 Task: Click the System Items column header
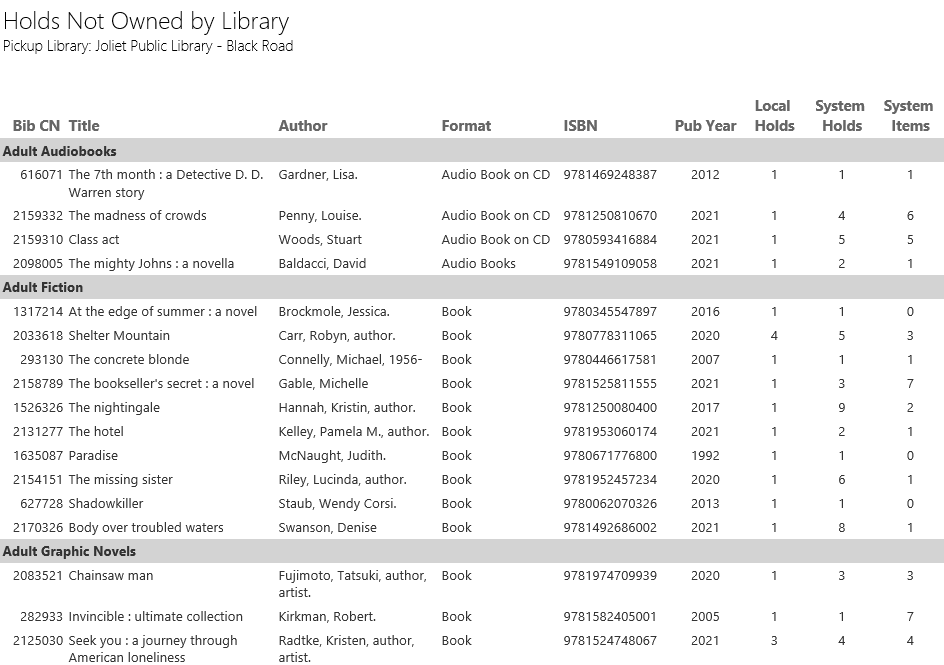(908, 116)
